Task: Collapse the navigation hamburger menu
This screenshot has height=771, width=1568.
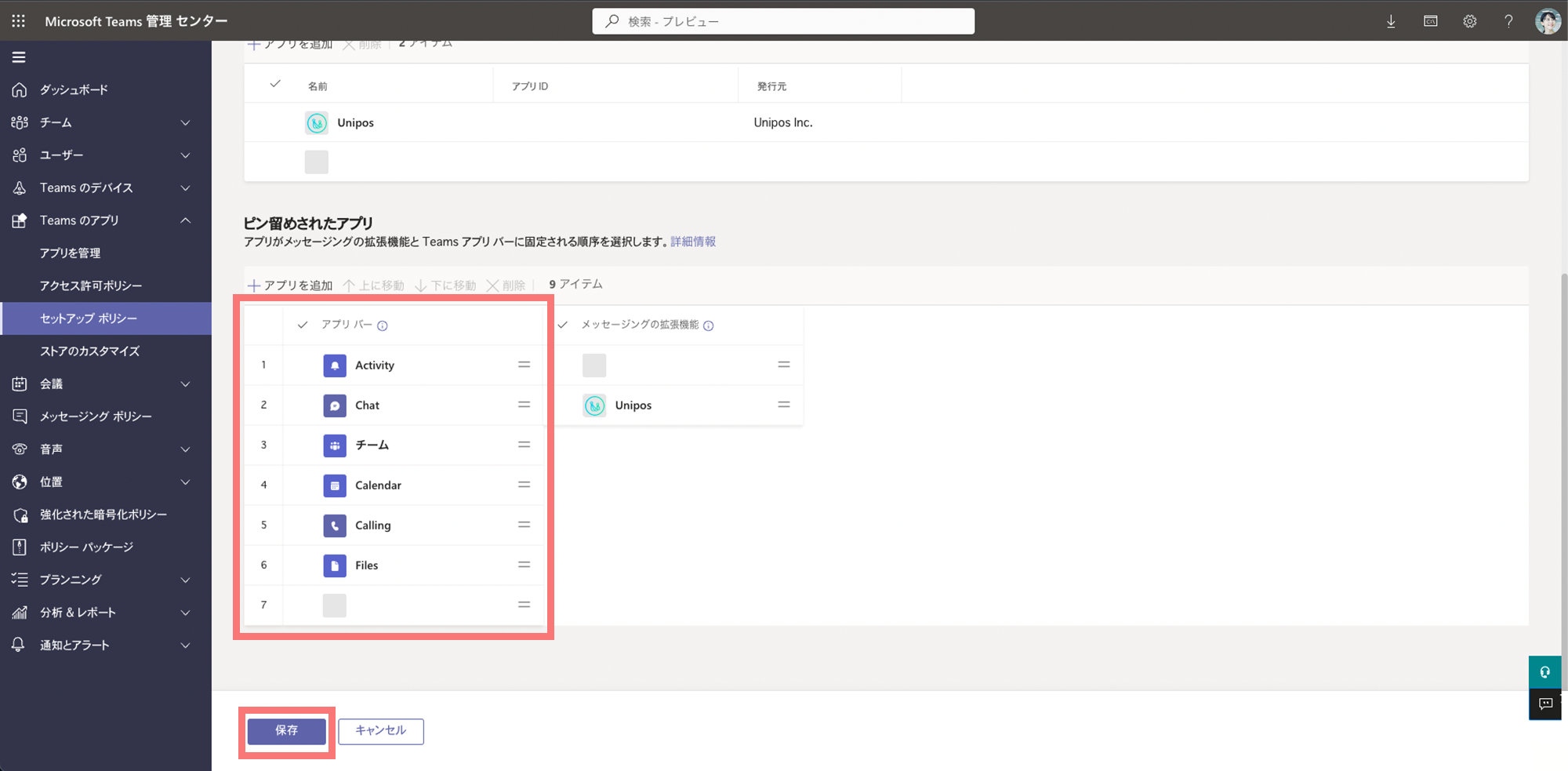Action: click(x=19, y=57)
